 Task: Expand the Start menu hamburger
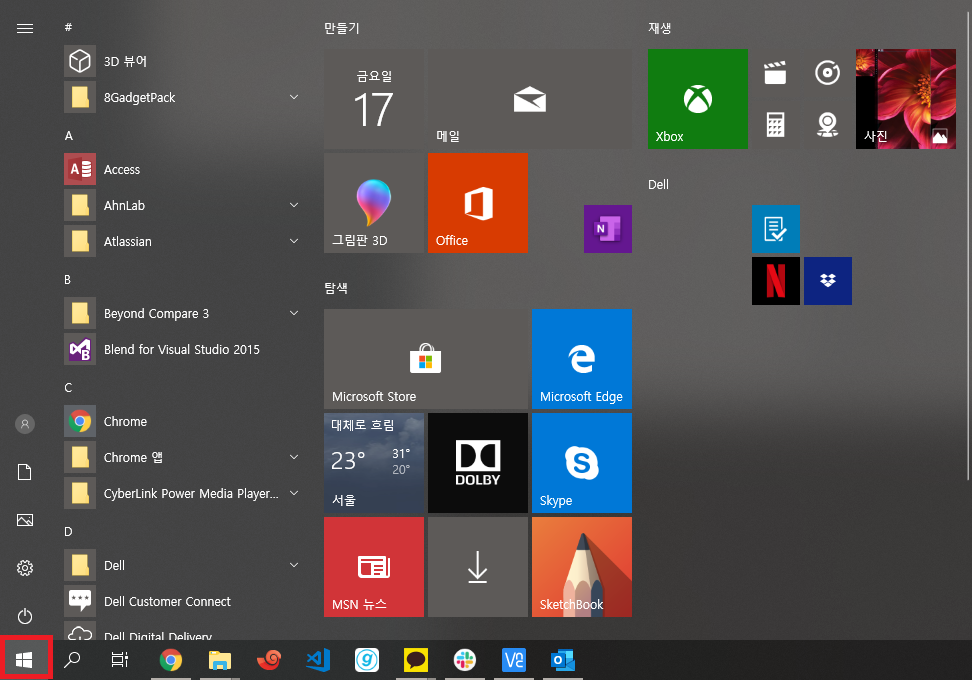coord(25,29)
